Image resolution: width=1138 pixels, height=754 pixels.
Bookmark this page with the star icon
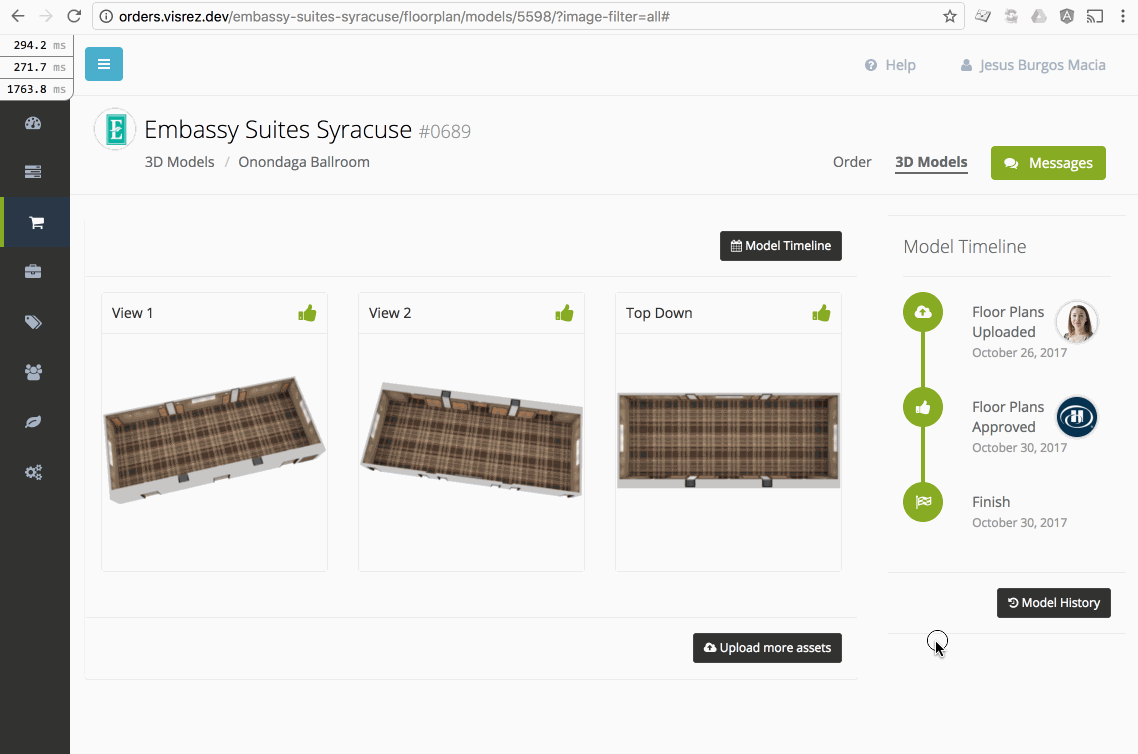[x=949, y=16]
